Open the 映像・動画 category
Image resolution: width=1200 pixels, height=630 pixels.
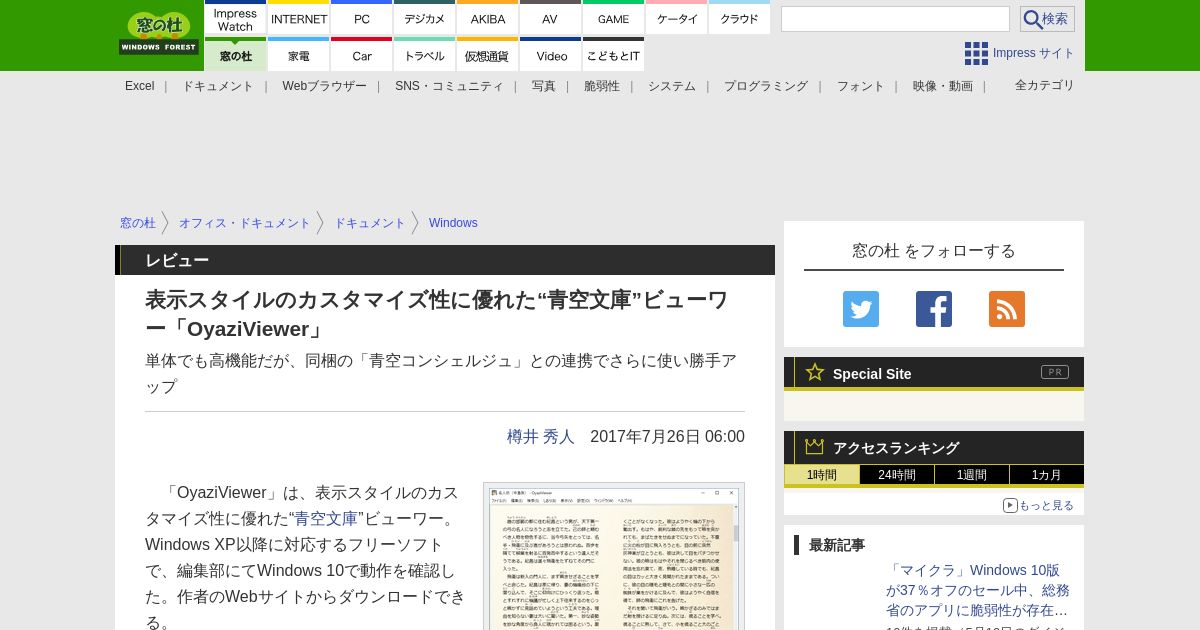click(x=943, y=86)
